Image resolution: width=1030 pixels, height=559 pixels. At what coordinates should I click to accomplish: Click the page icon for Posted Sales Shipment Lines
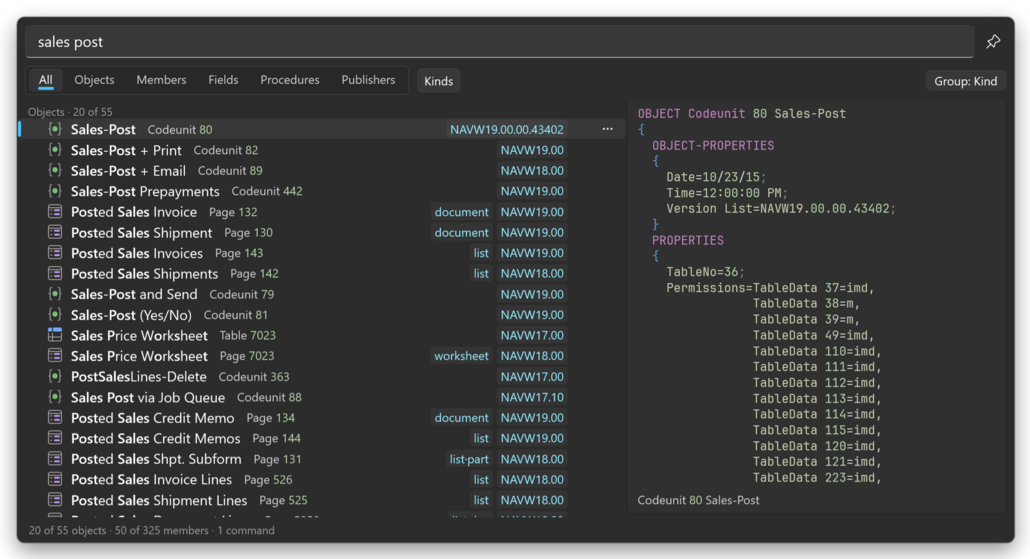(x=55, y=499)
